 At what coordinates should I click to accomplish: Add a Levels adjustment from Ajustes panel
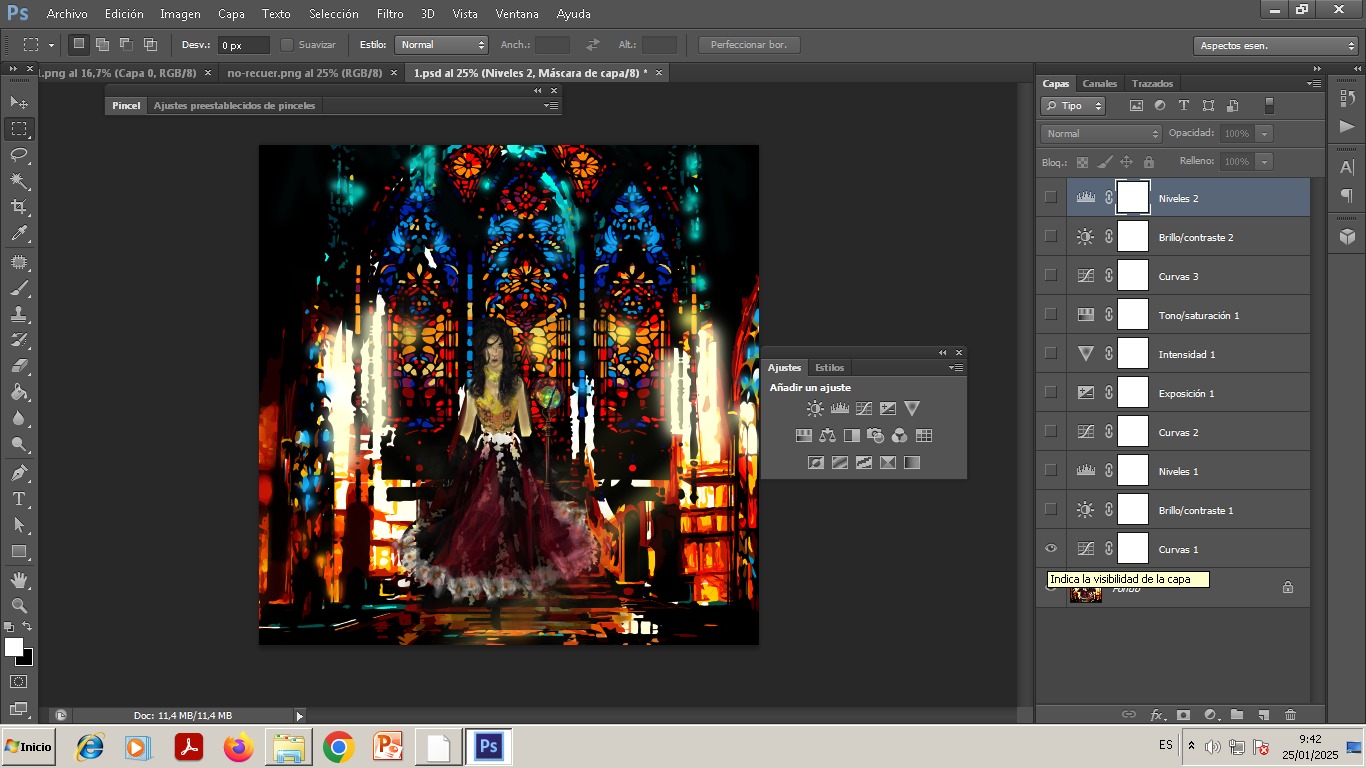point(840,408)
